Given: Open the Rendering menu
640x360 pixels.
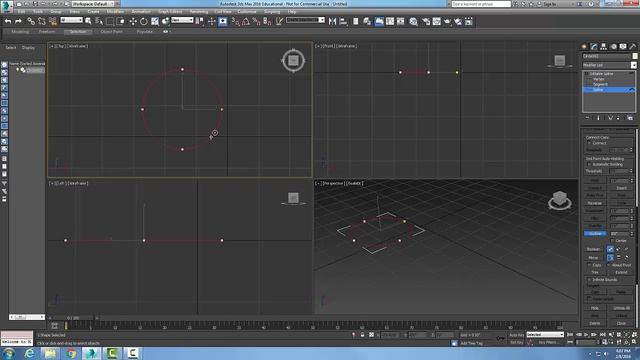Looking at the screenshot, I should click(199, 12).
